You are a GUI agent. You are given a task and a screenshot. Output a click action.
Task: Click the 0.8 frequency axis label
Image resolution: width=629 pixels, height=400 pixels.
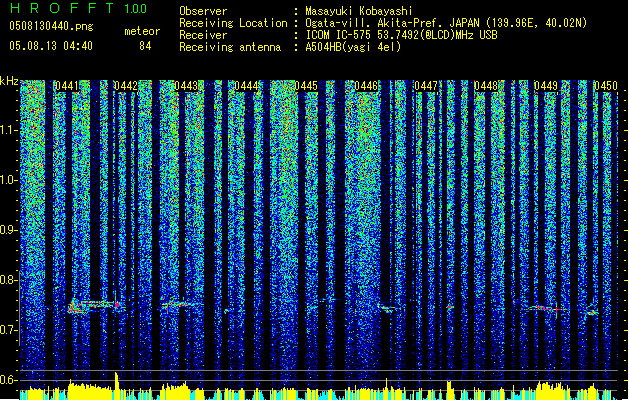pyautogui.click(x=9, y=280)
